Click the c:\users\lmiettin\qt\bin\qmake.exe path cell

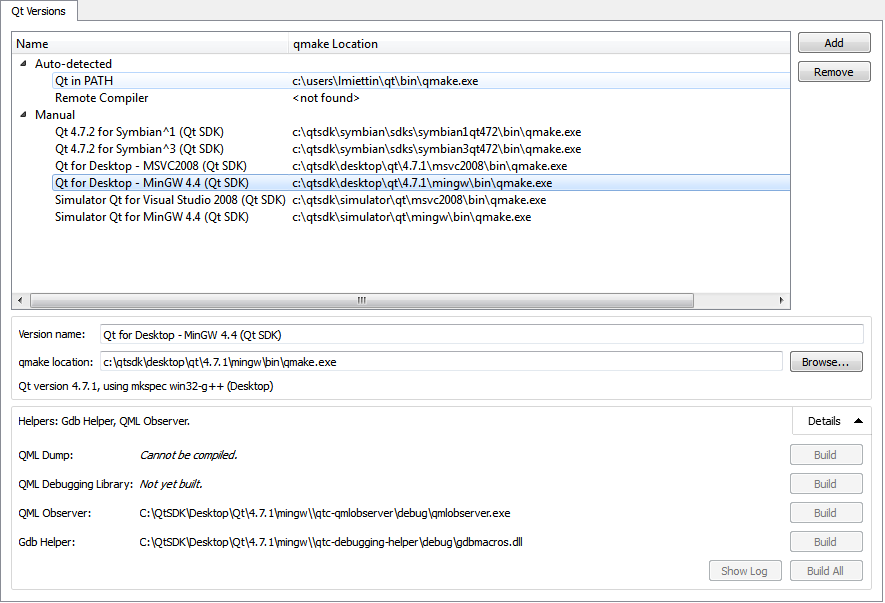tap(385, 81)
